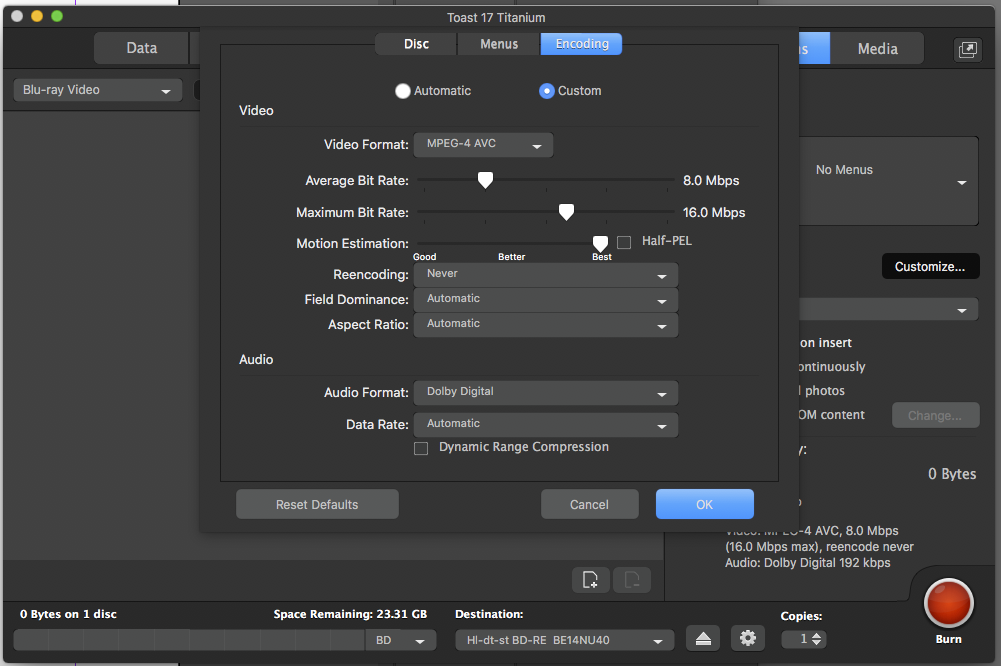Click the red Burn button
This screenshot has height=666, width=1001.
[948, 603]
